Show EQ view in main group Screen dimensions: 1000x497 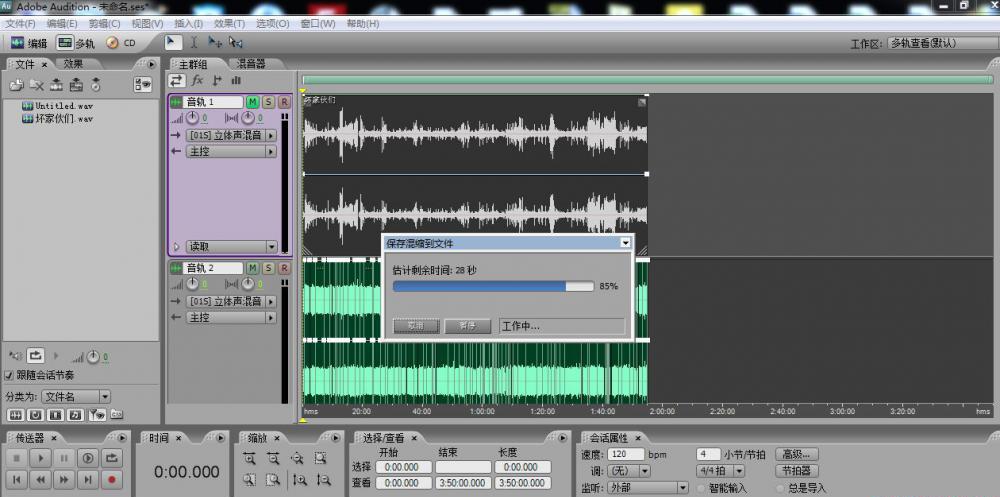point(236,80)
